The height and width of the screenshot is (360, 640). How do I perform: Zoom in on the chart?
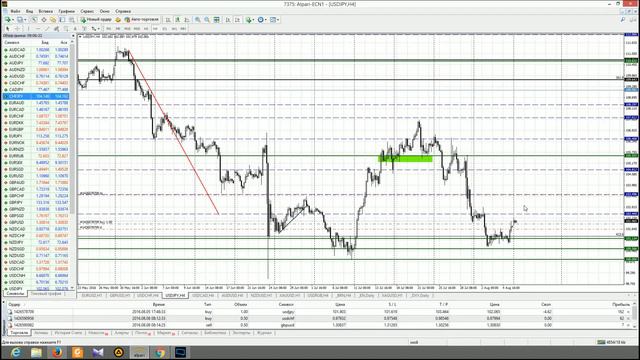(198, 20)
